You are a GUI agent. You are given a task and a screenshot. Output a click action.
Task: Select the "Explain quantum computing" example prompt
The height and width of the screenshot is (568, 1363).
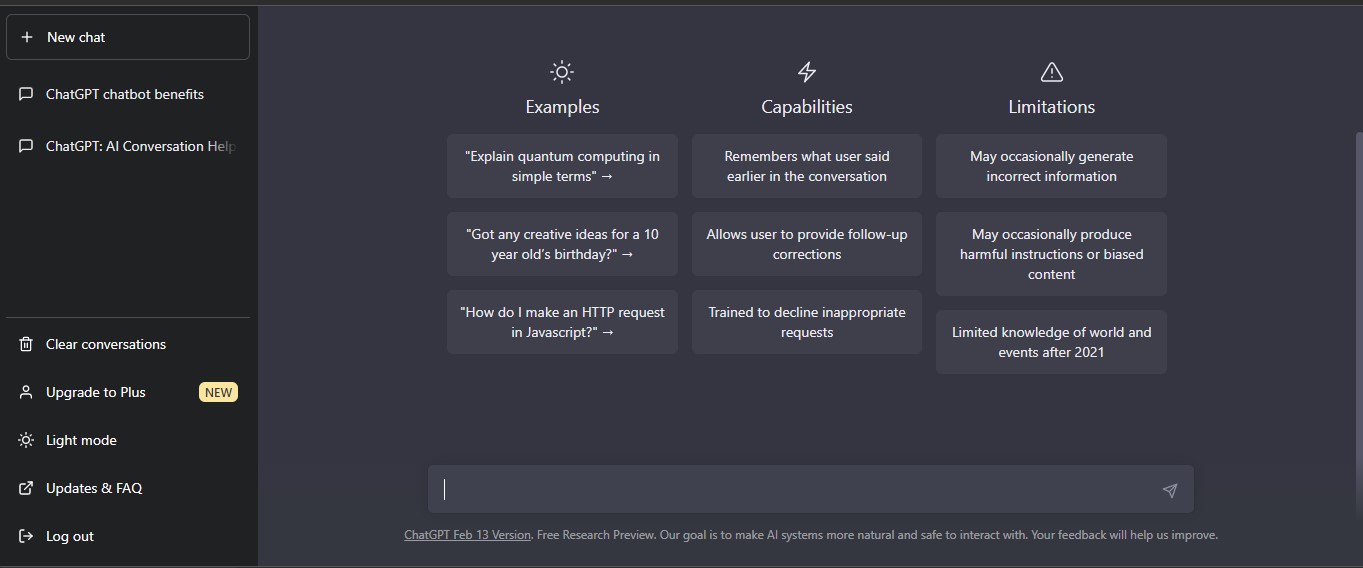click(x=562, y=166)
